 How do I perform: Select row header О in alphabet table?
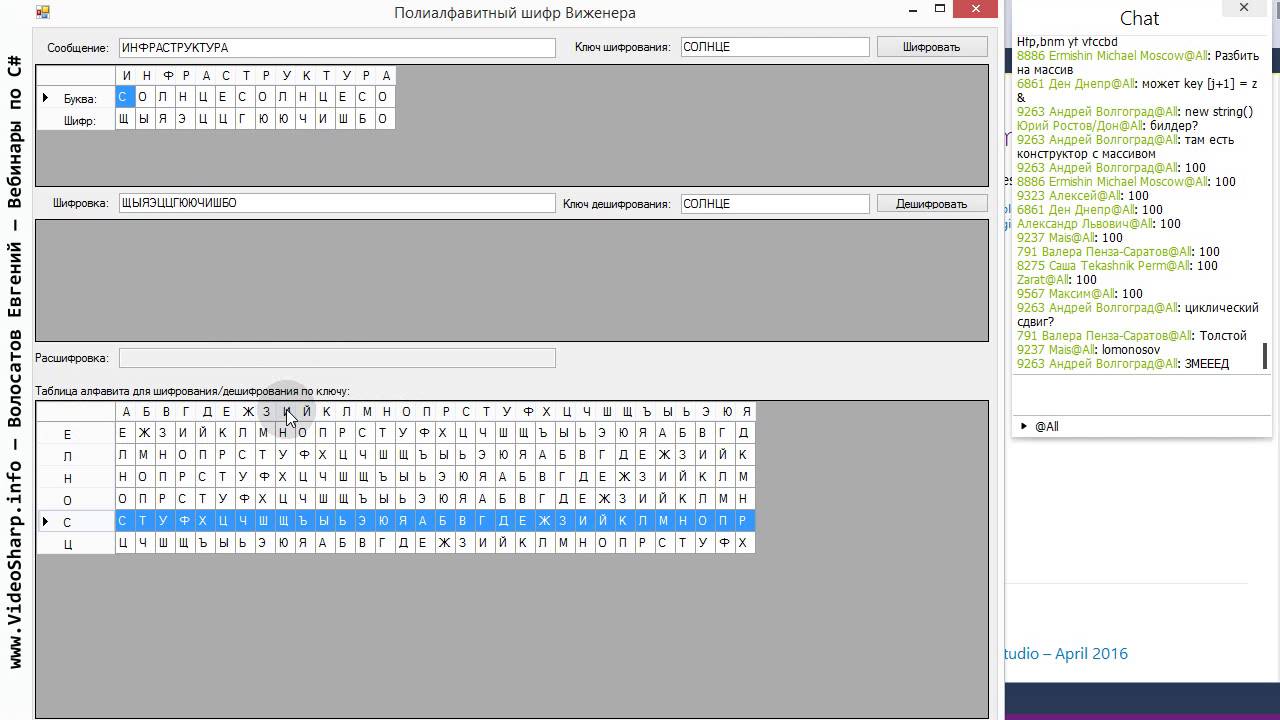click(76, 500)
